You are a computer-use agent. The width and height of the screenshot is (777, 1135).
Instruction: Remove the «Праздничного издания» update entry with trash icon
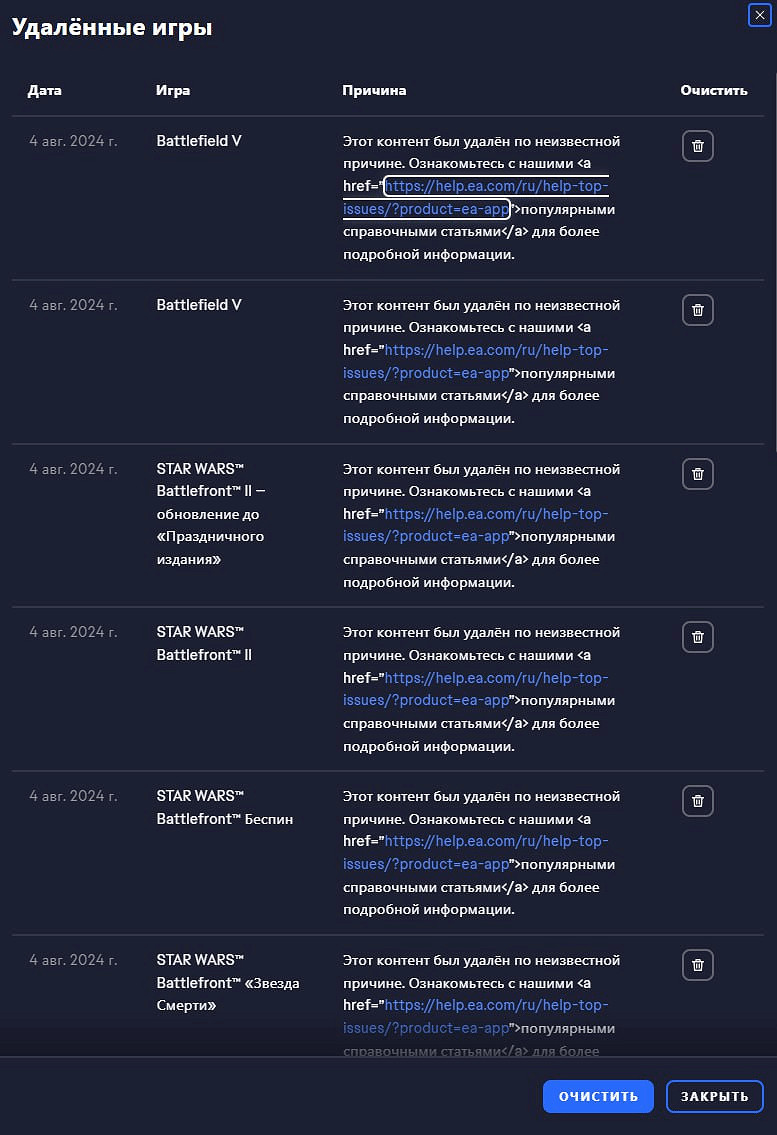pos(698,474)
